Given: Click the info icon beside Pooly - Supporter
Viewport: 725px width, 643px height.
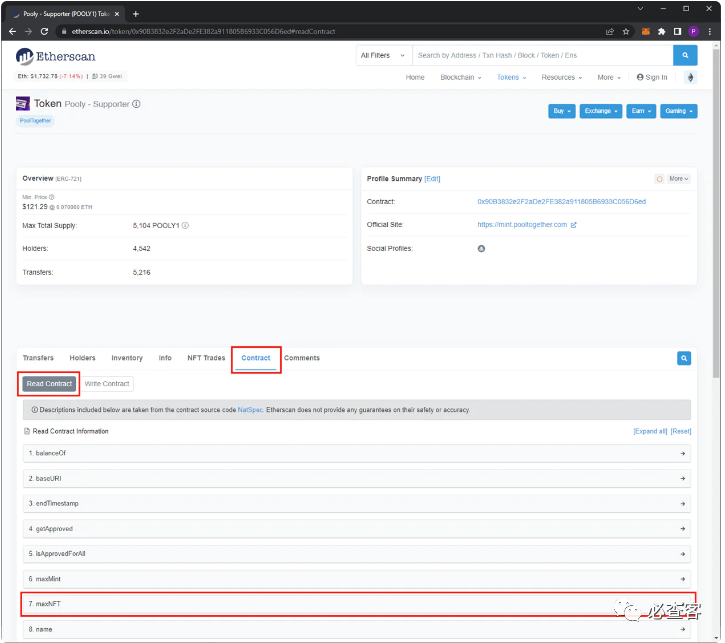Looking at the screenshot, I should coord(136,104).
